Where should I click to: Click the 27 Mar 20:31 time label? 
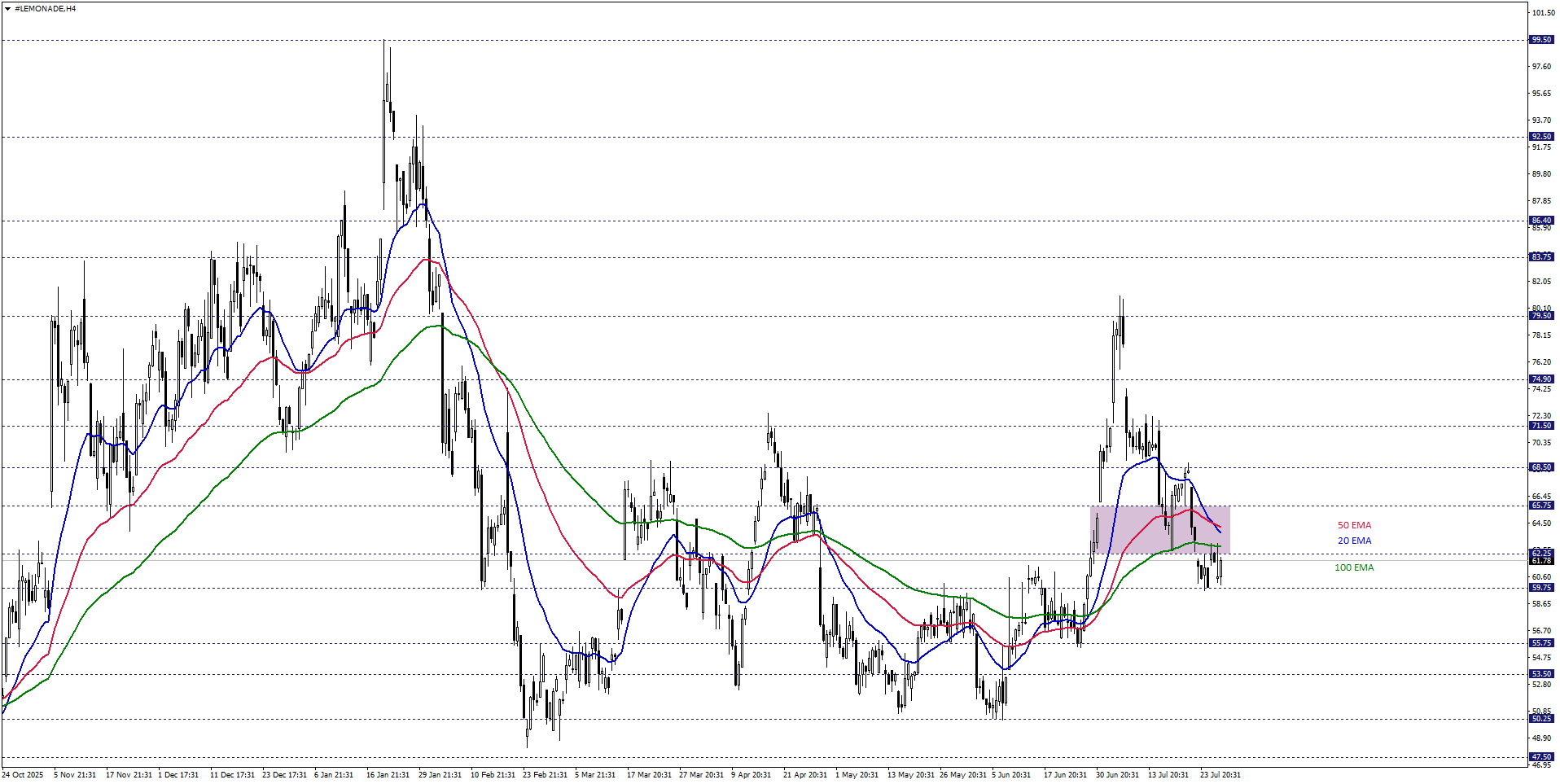tap(701, 775)
